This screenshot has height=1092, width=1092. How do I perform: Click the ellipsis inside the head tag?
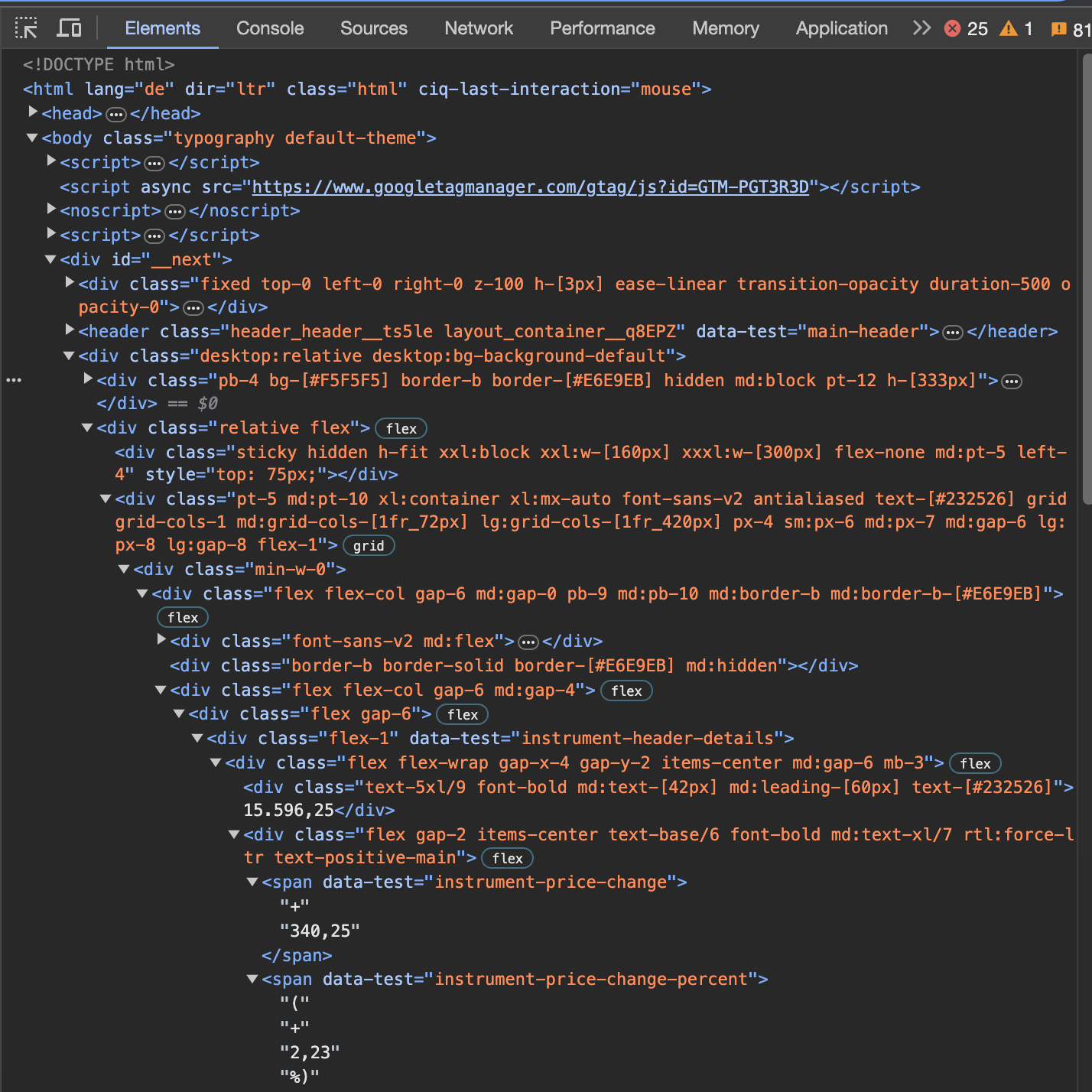[x=116, y=115]
